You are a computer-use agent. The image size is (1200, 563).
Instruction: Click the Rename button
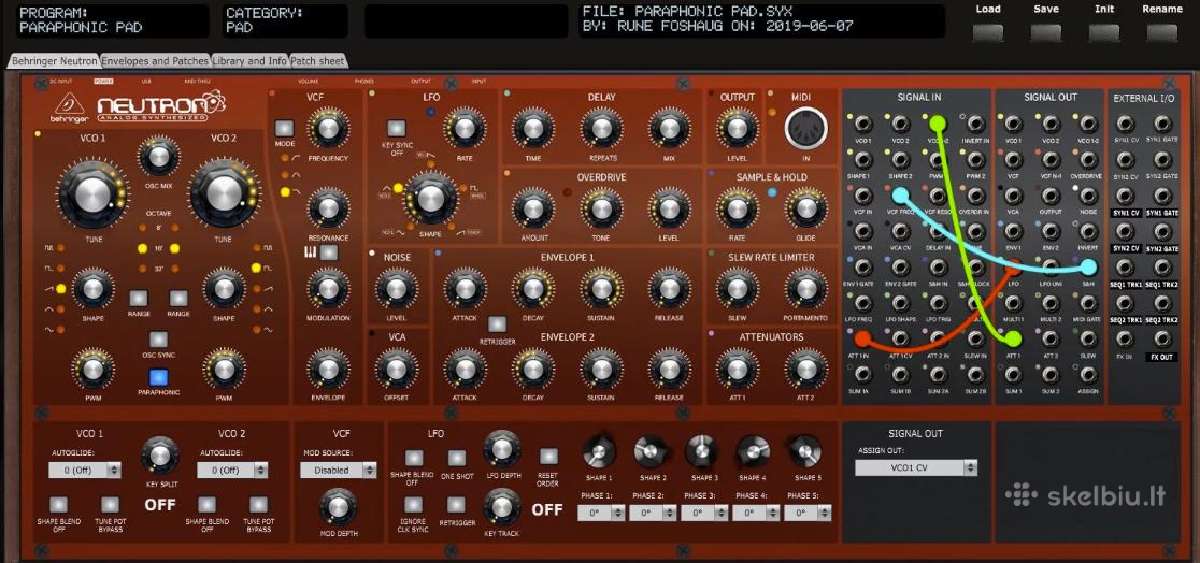(1162, 32)
